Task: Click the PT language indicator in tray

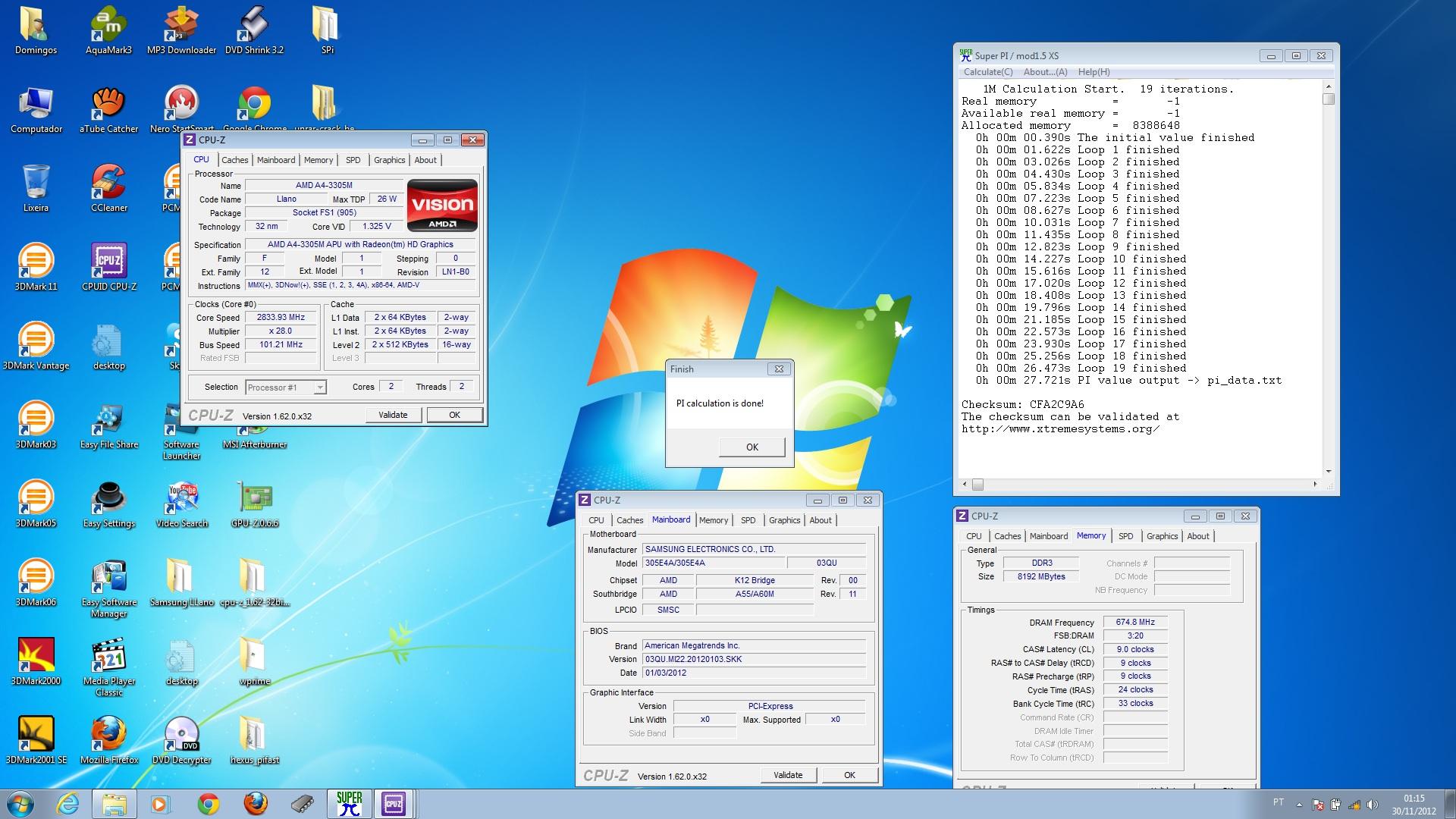Action: (x=1278, y=802)
